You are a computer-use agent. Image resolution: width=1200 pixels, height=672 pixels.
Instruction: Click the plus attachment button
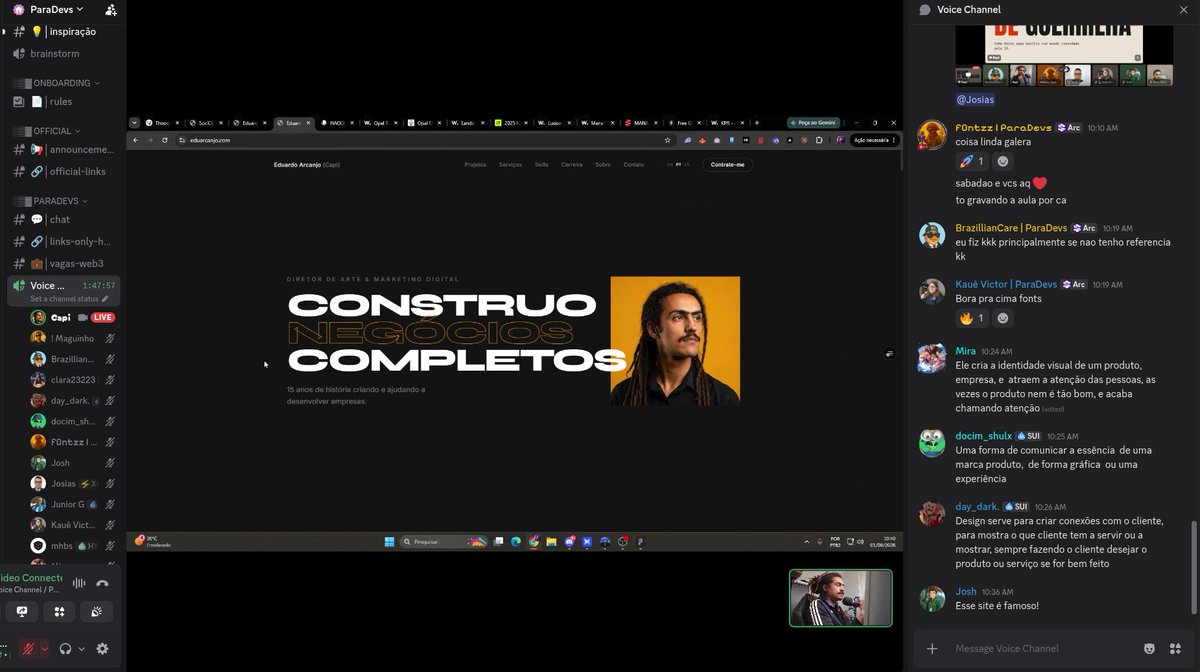[x=932, y=649]
